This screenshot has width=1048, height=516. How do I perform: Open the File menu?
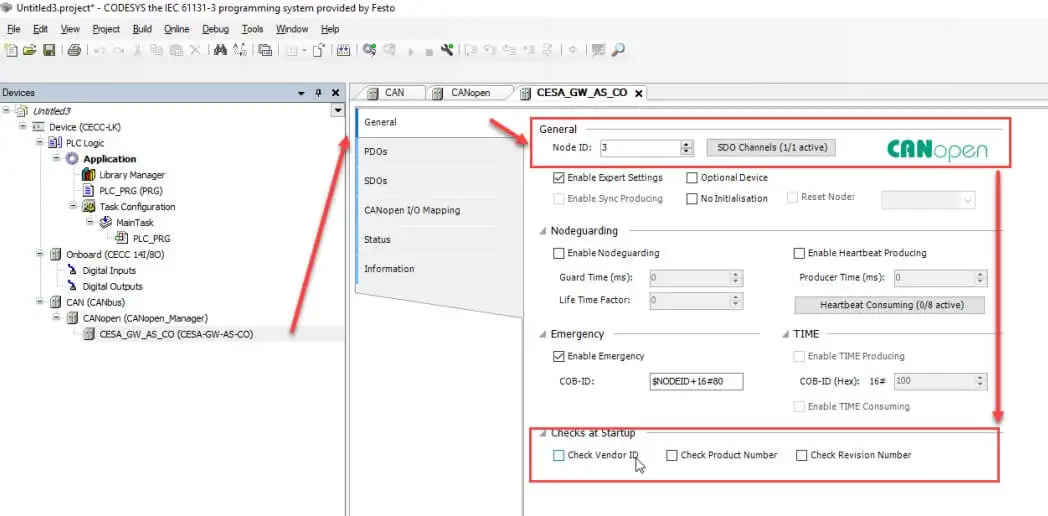point(13,29)
